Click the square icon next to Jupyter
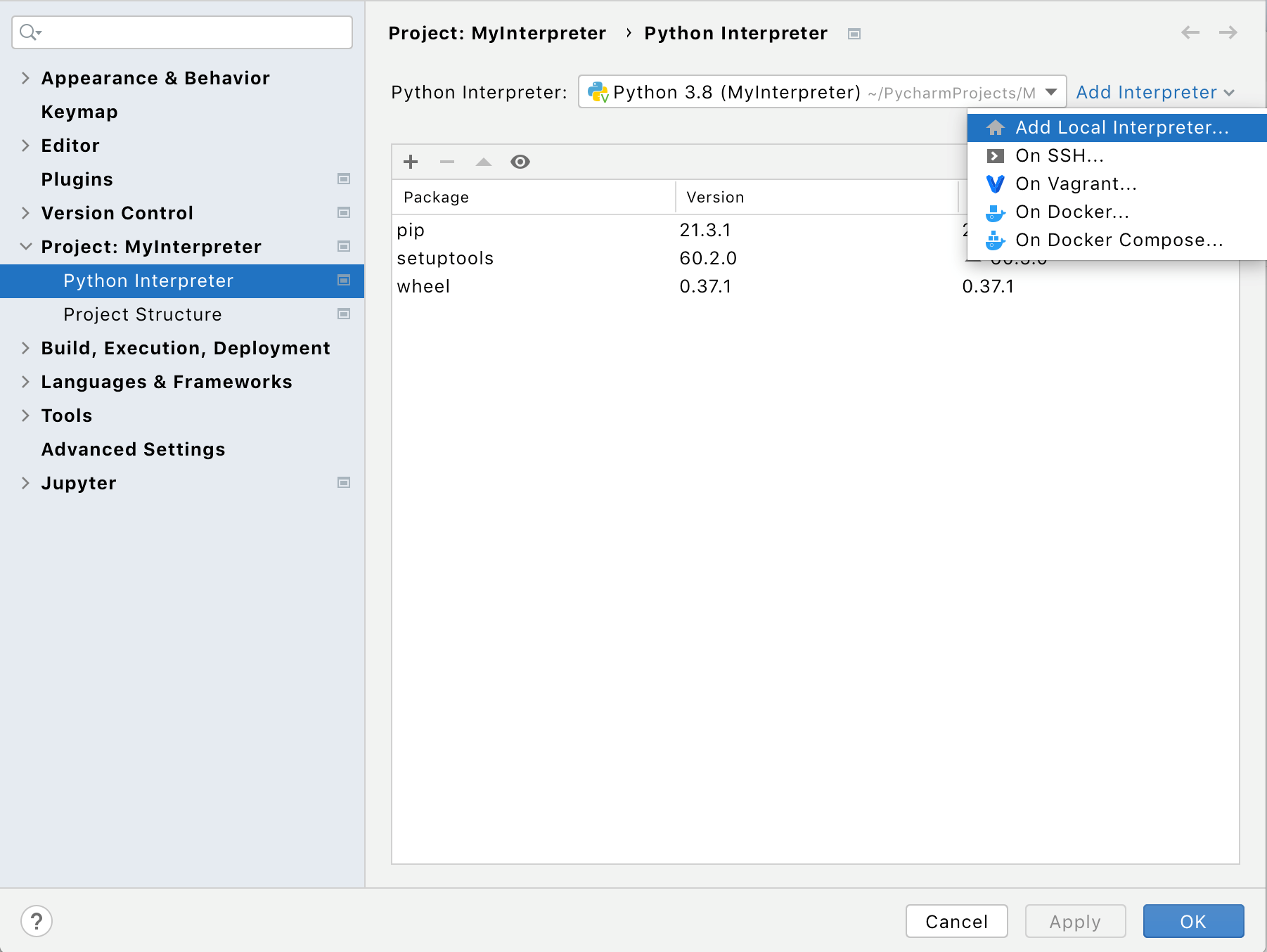 coord(344,483)
